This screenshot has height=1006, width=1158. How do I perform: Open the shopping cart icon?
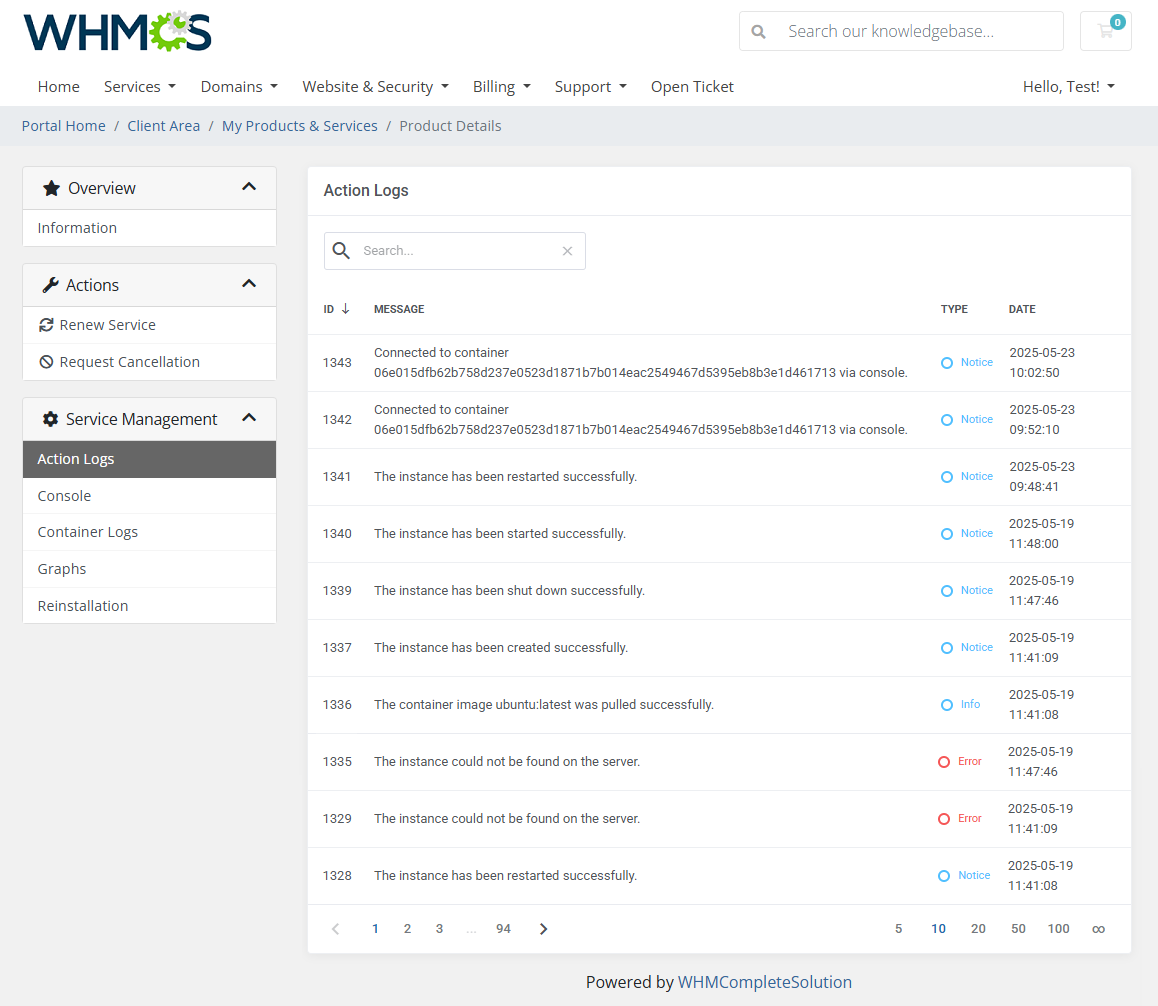[1105, 31]
